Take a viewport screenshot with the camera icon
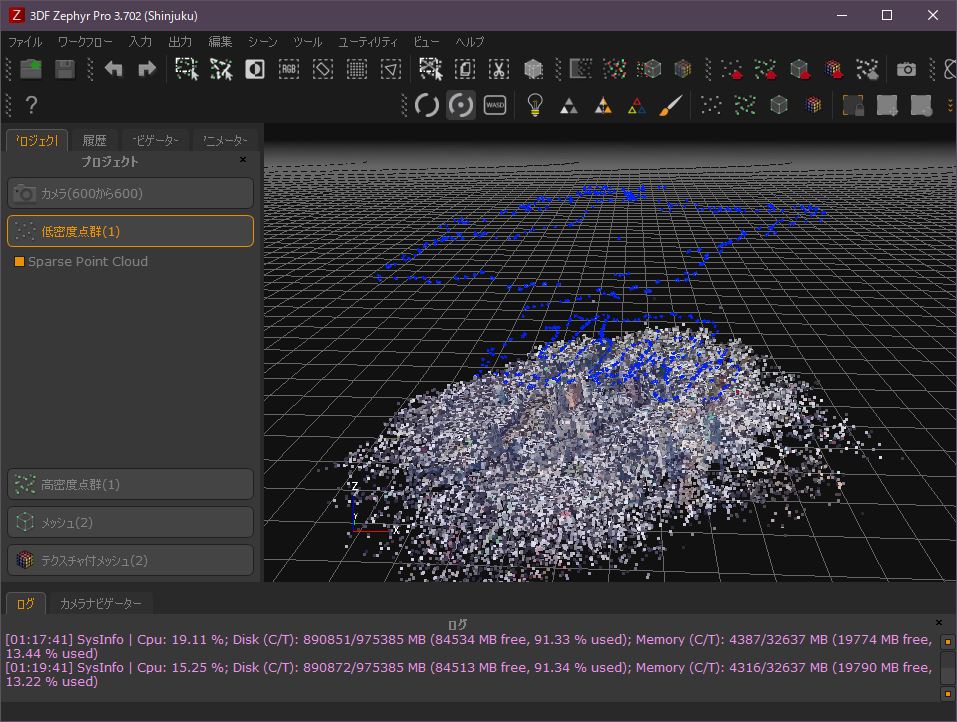The height and width of the screenshot is (722, 957). point(907,68)
